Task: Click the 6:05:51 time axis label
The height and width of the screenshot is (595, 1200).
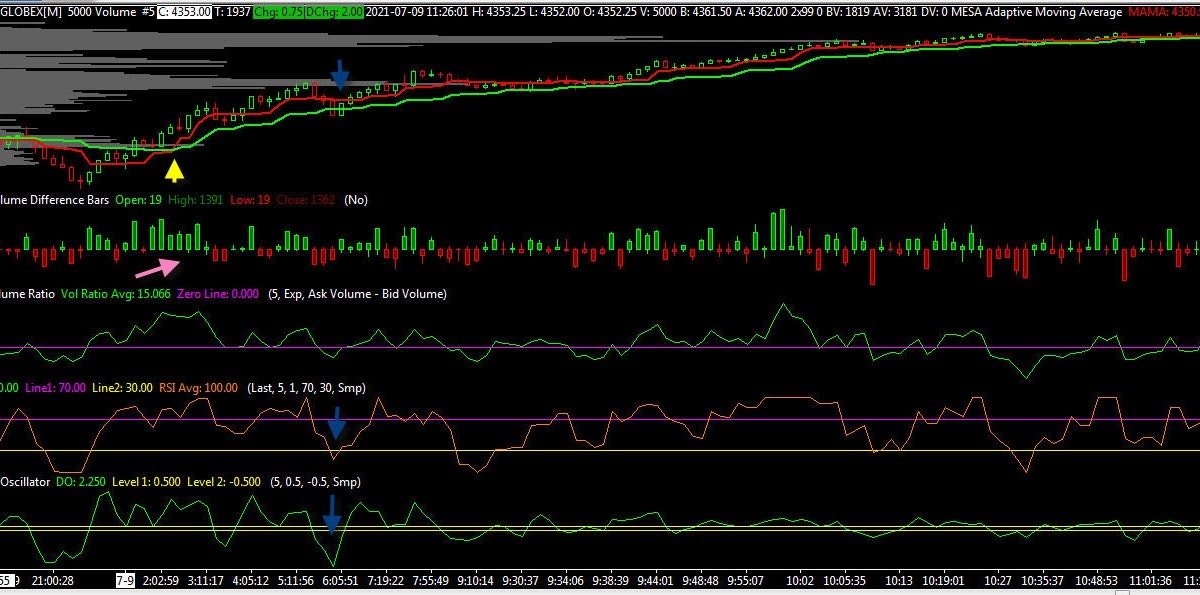Action: click(339, 580)
